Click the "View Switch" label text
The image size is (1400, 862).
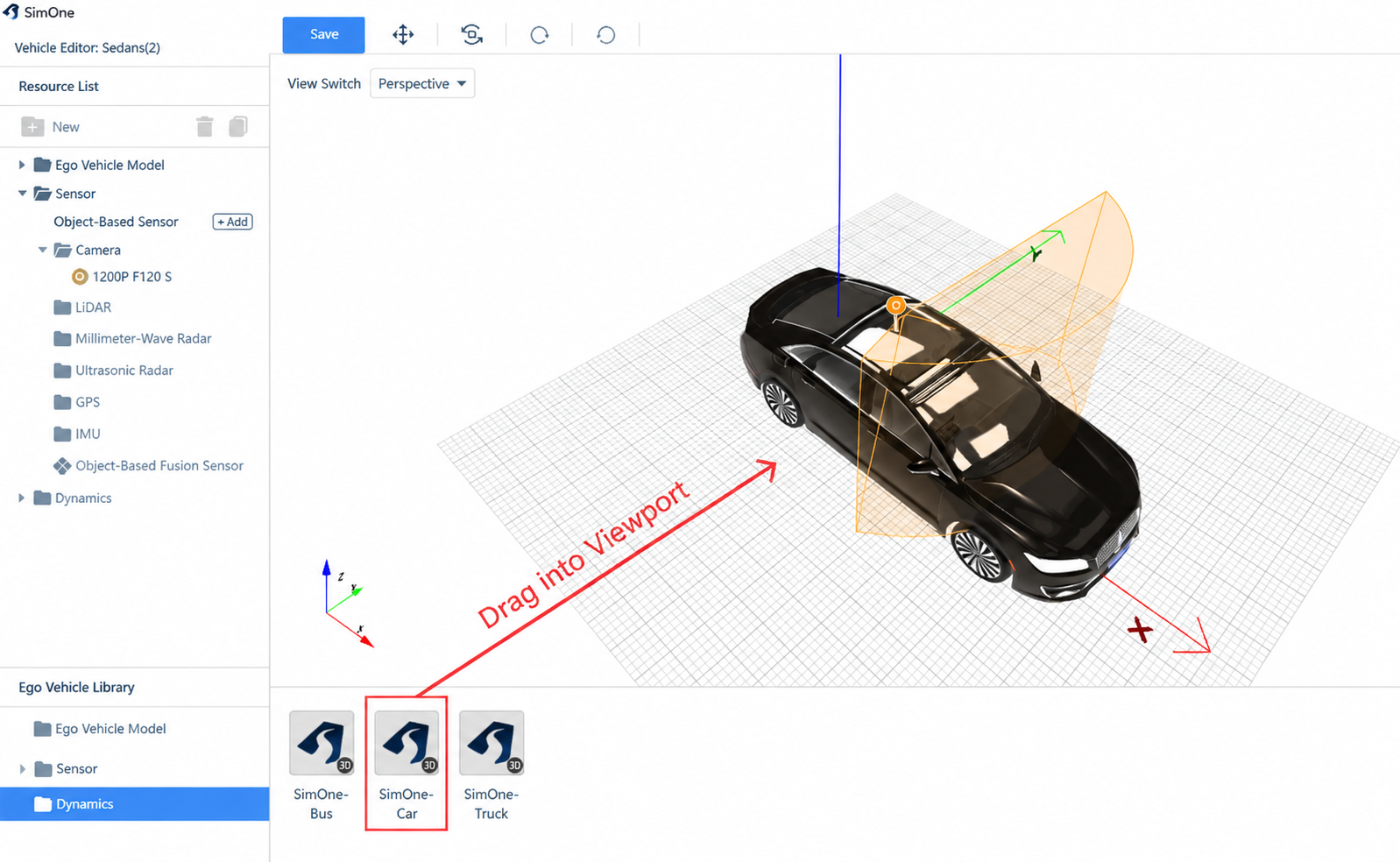(324, 83)
